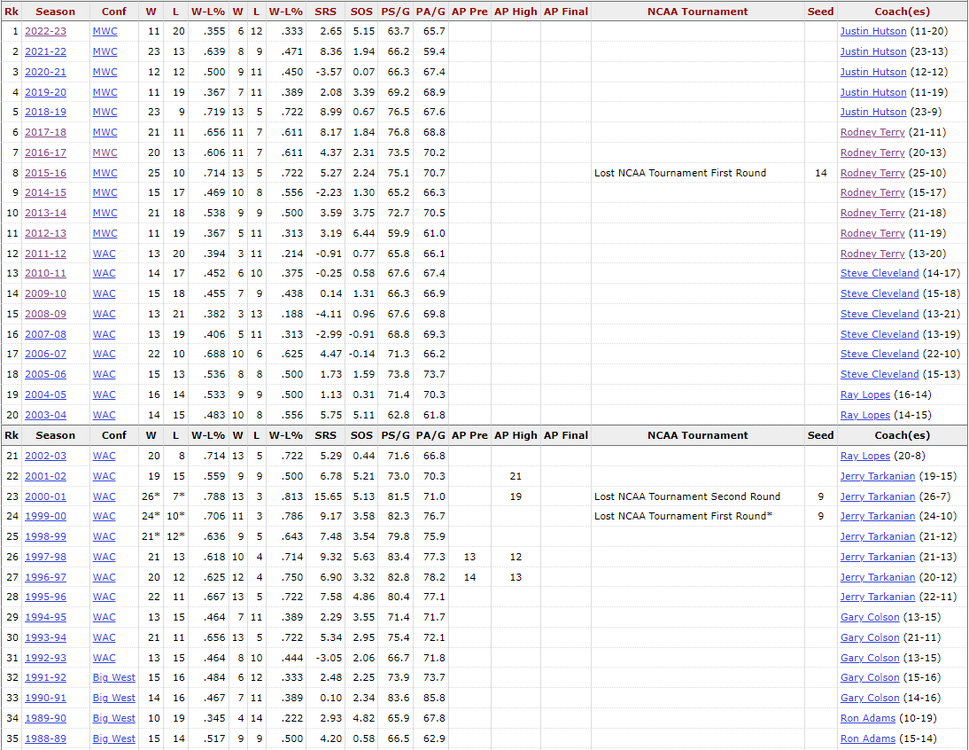This screenshot has width=969, height=750.
Task: Click Justin Hutson in the 2018-19 row
Action: 873,112
